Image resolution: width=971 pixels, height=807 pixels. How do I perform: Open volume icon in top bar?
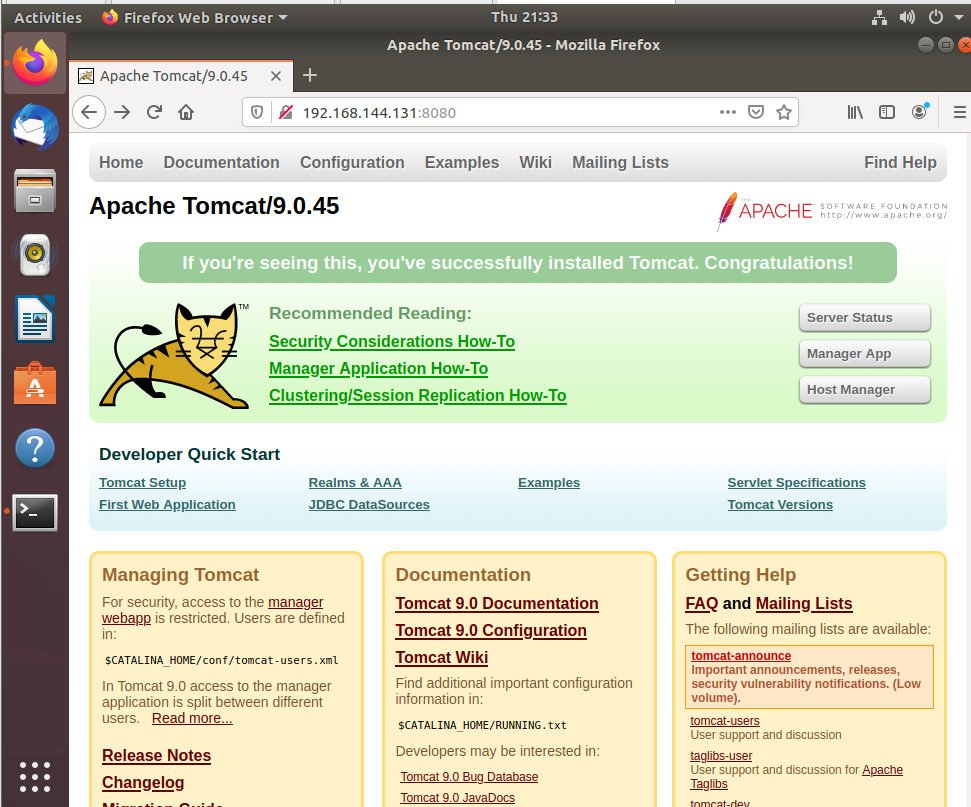click(x=907, y=17)
